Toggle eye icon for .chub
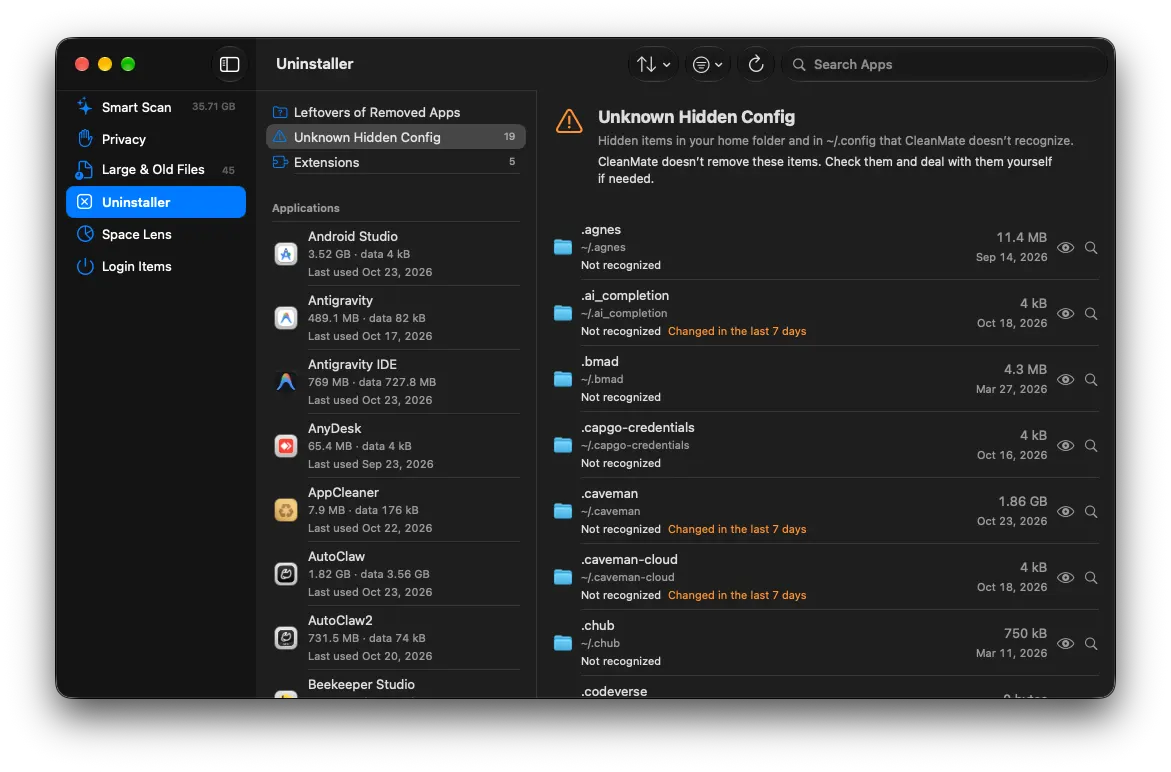The height and width of the screenshot is (772, 1171). click(1066, 644)
